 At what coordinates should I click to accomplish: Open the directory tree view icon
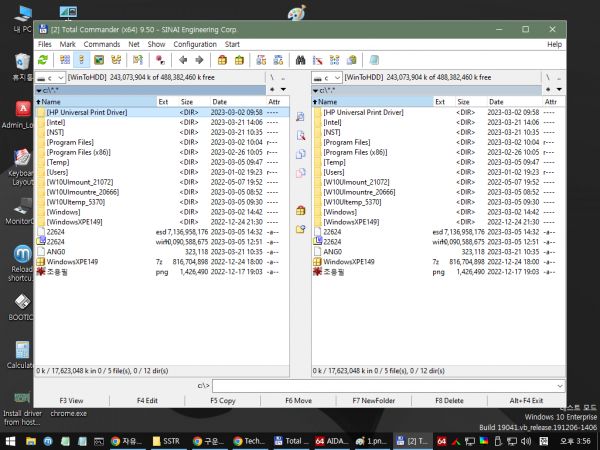point(116,60)
